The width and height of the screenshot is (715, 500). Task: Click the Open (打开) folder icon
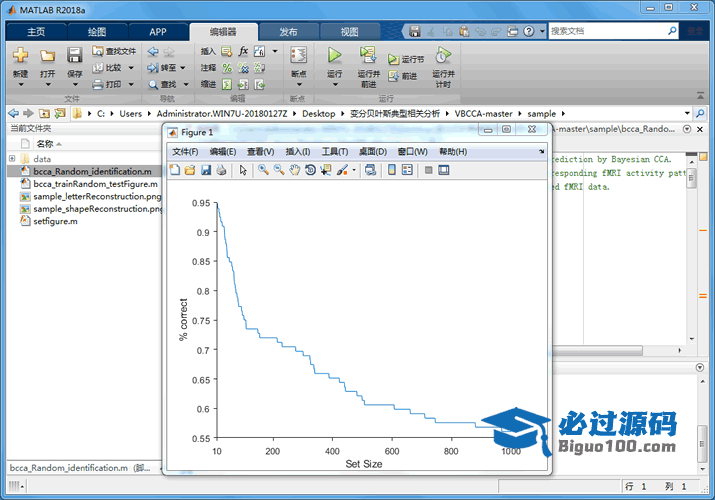point(47,56)
